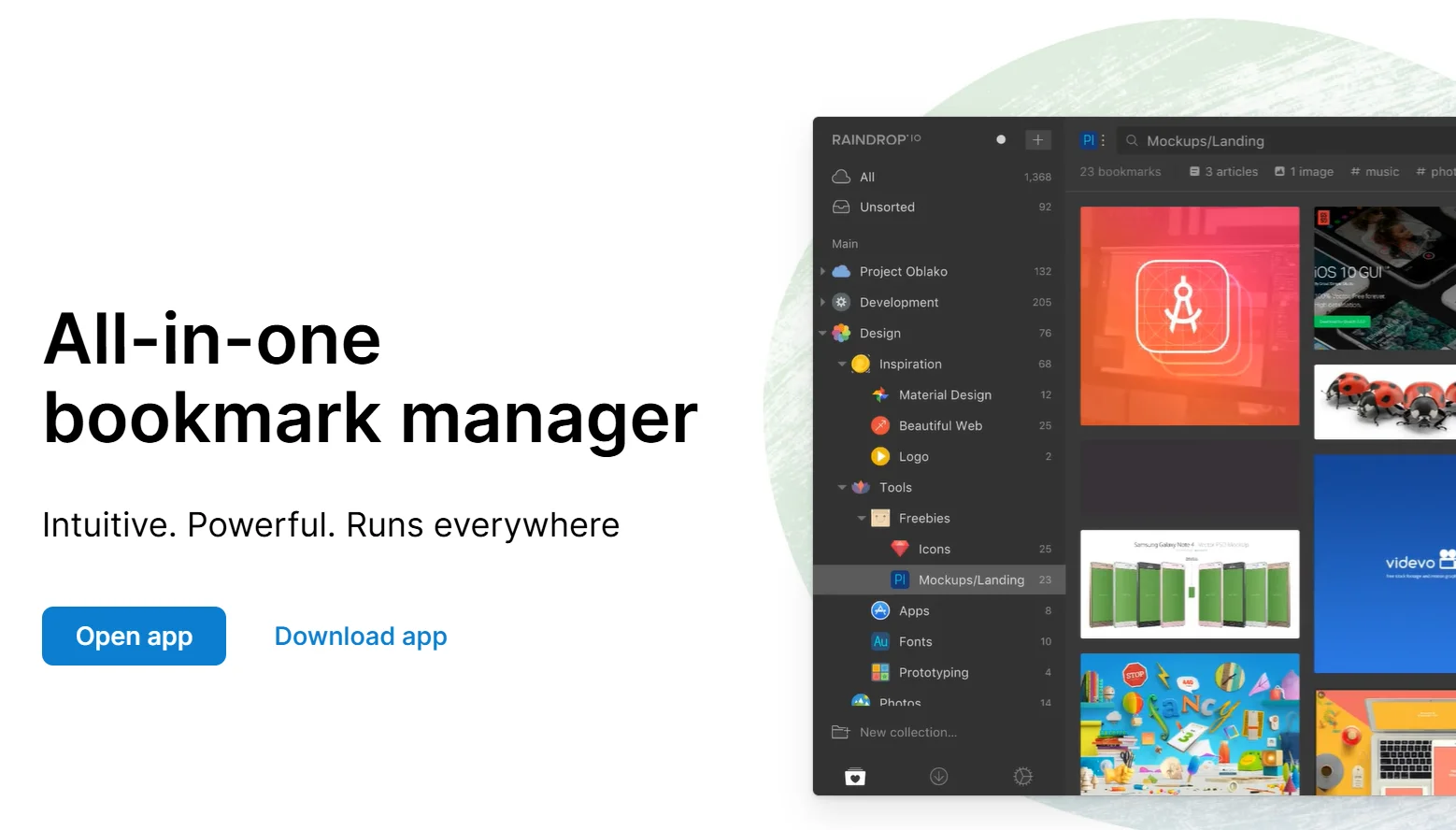This screenshot has width=1456, height=830.
Task: Click the cloud icon next to All
Action: coord(841,177)
